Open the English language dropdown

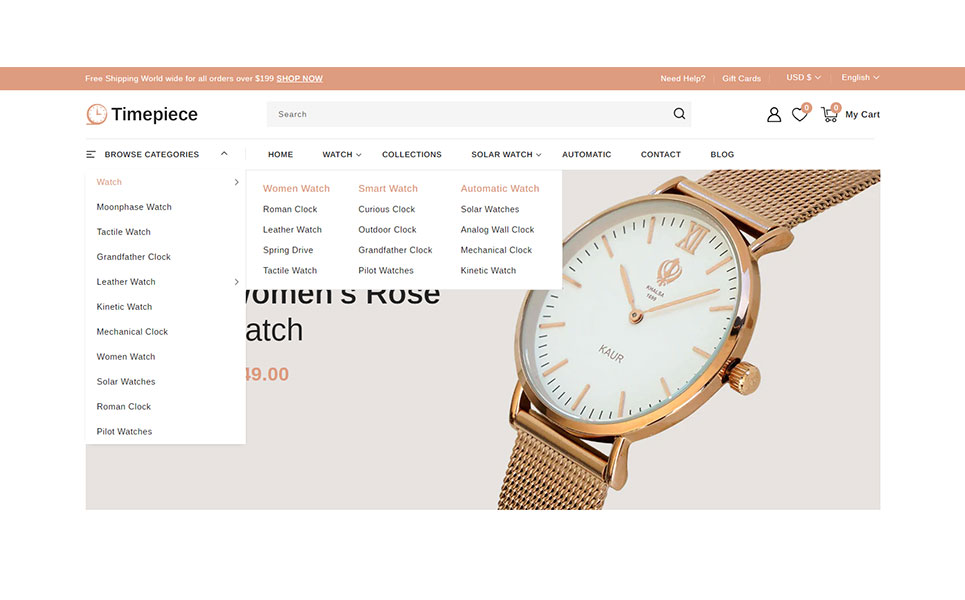[x=860, y=78]
